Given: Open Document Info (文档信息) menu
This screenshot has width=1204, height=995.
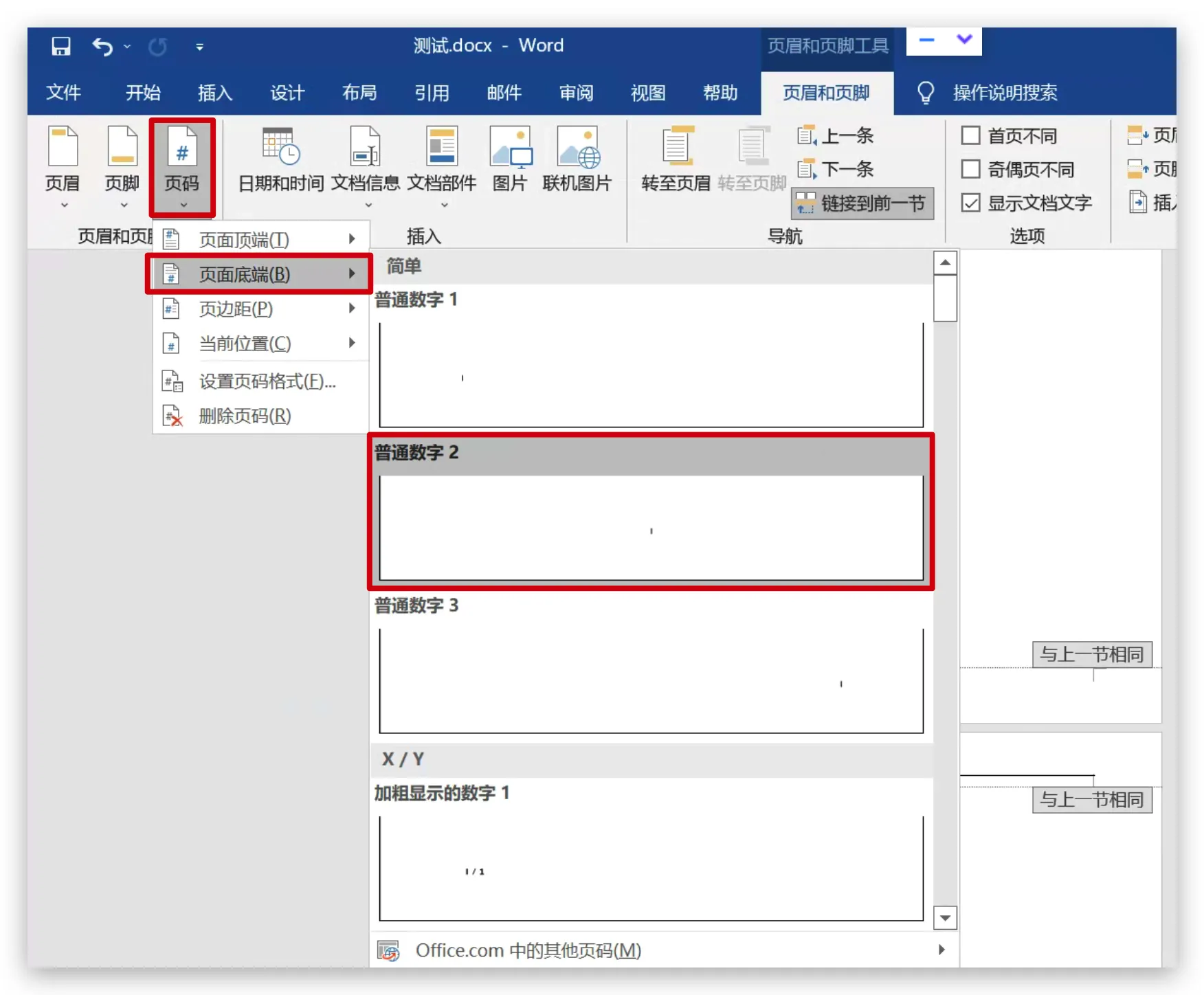Looking at the screenshot, I should click(x=365, y=166).
